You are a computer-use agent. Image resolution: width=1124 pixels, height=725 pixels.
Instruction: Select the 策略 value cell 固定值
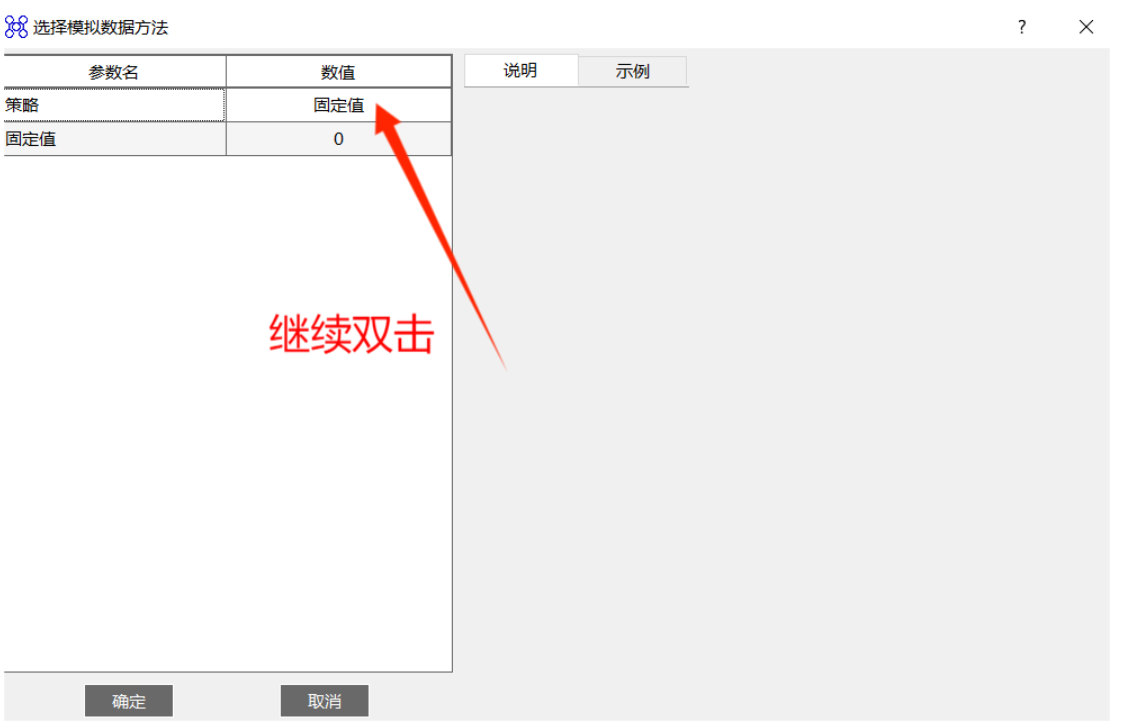338,105
